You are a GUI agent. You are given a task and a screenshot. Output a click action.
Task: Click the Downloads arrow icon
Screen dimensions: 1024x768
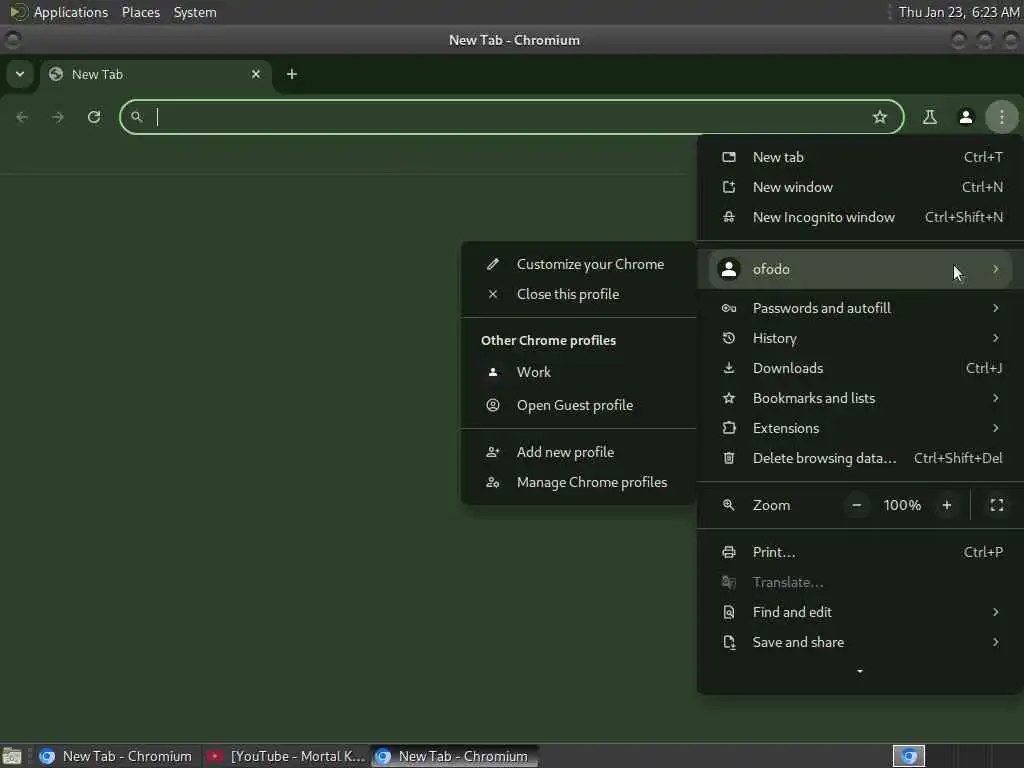pyautogui.click(x=729, y=368)
